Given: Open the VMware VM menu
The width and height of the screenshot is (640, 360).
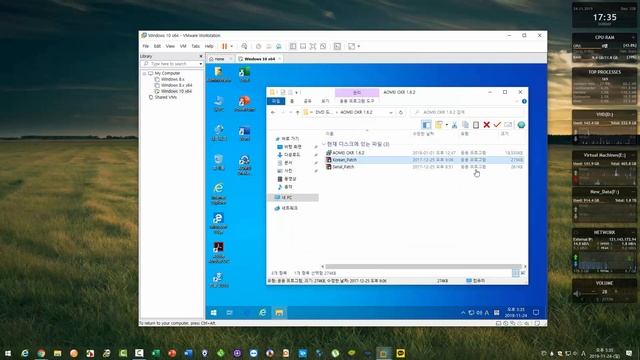Looking at the screenshot, I should click(x=183, y=47).
